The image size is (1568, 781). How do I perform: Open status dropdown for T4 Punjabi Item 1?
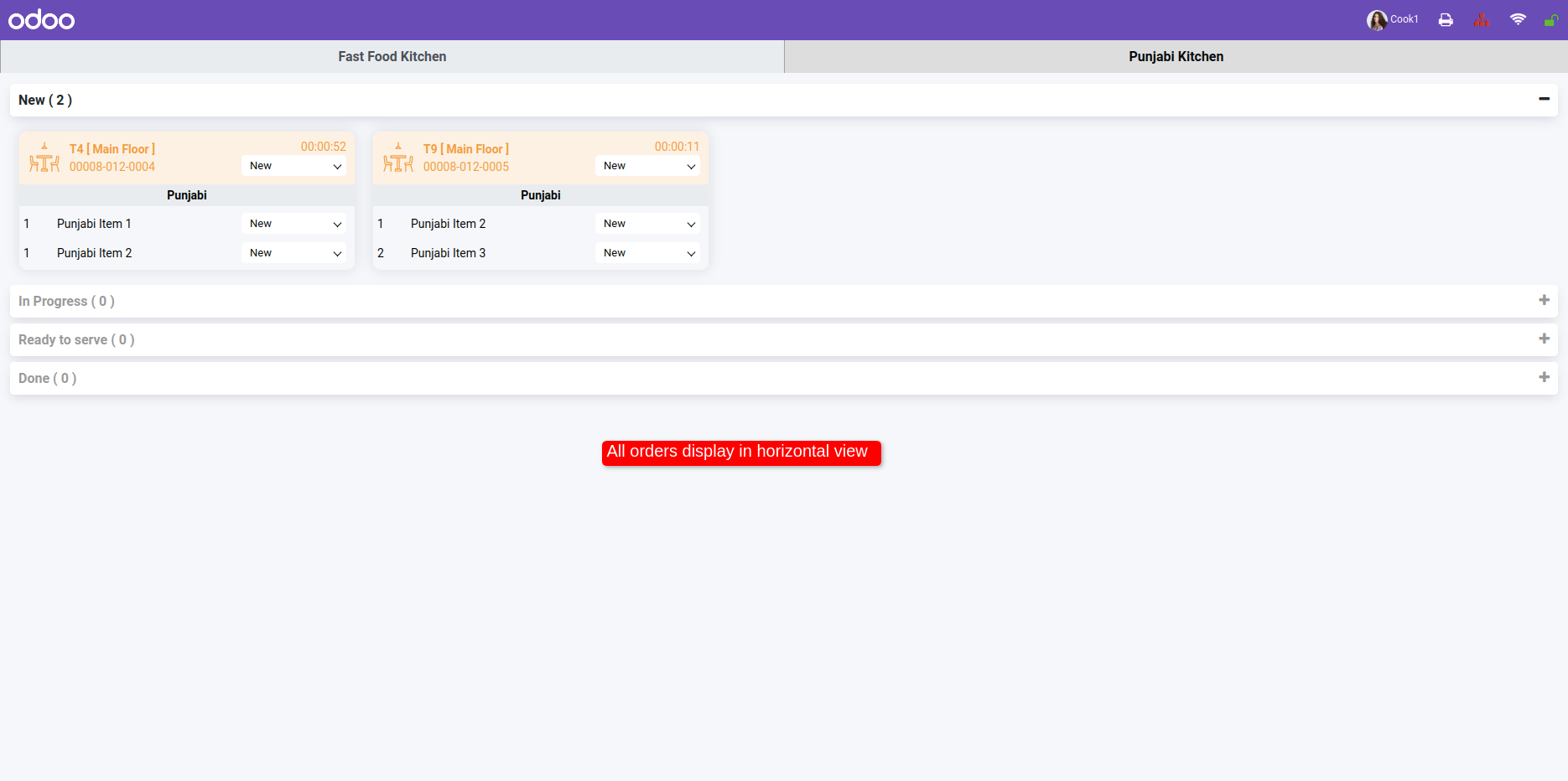pos(294,224)
